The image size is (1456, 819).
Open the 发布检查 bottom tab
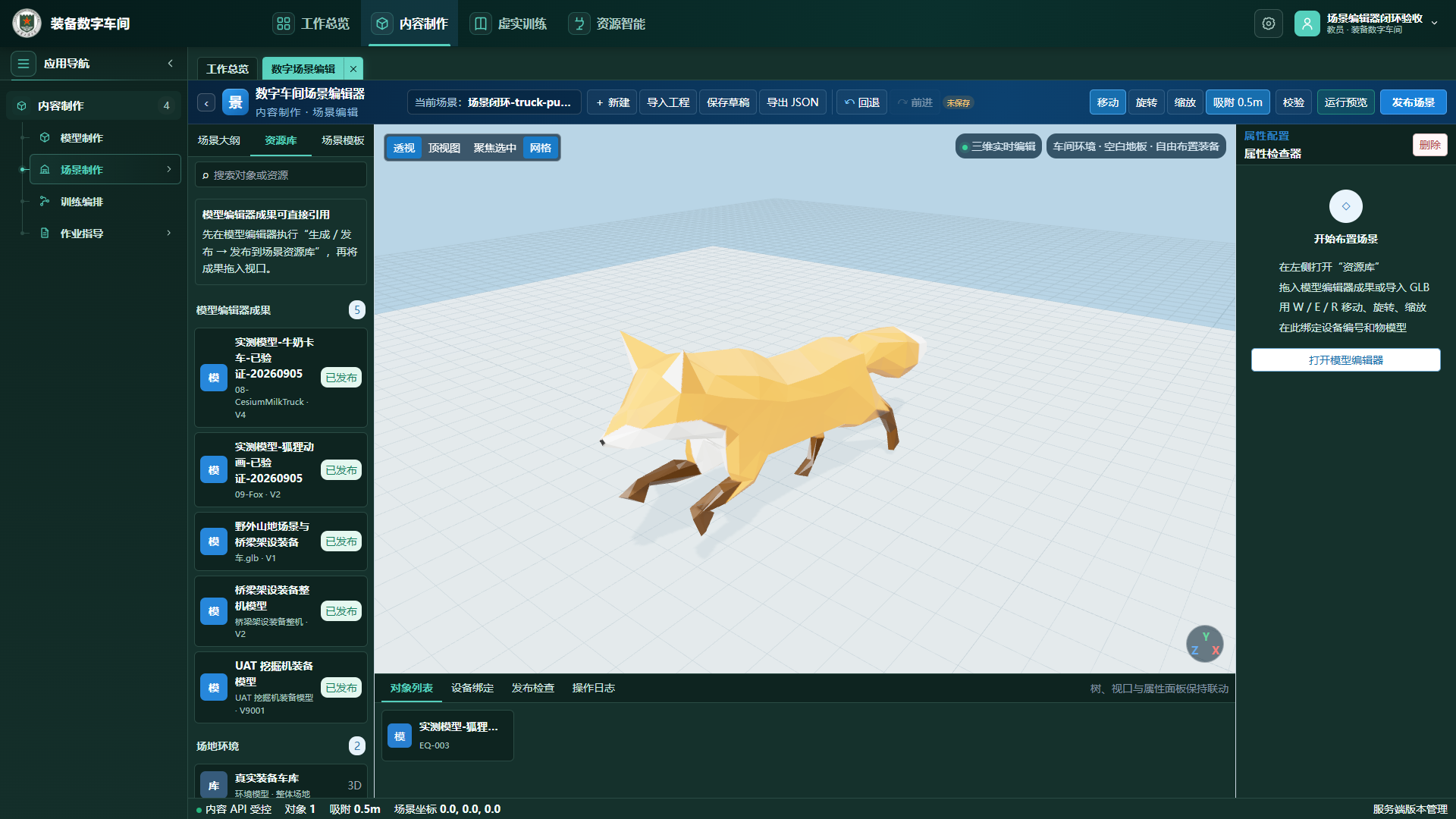pos(533,688)
